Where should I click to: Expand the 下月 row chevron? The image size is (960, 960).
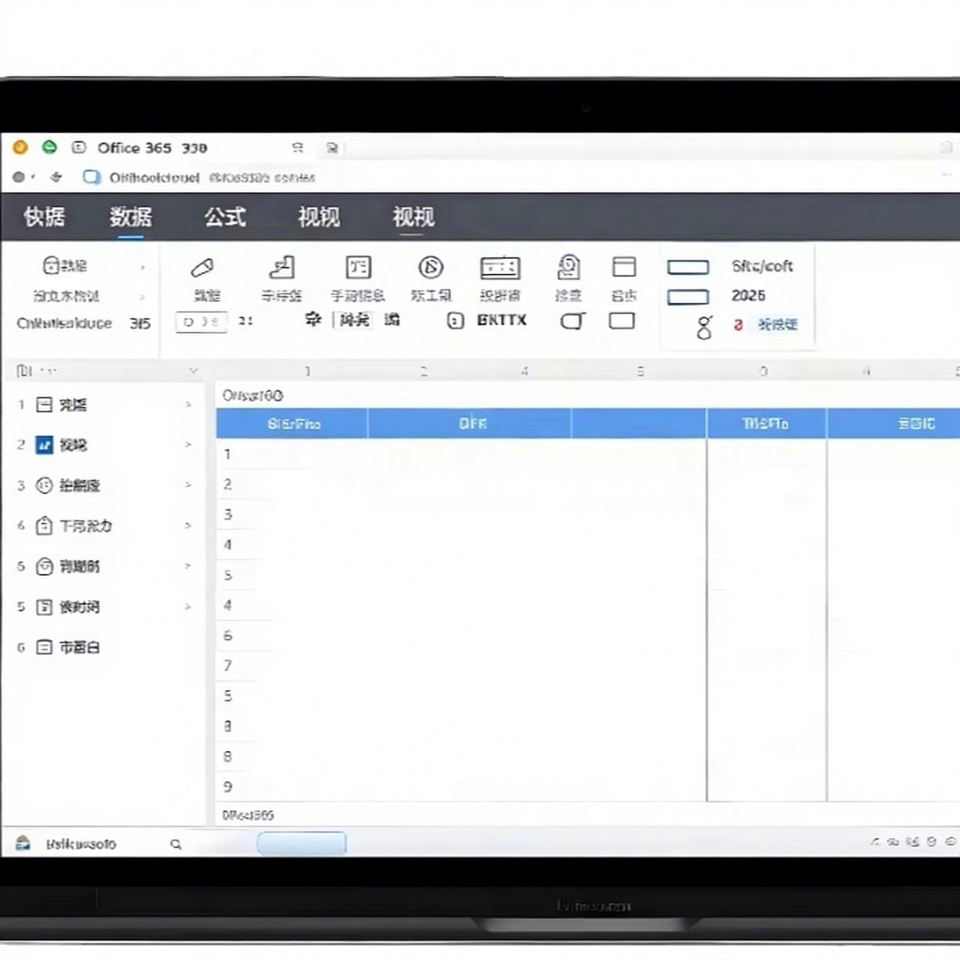(x=188, y=525)
